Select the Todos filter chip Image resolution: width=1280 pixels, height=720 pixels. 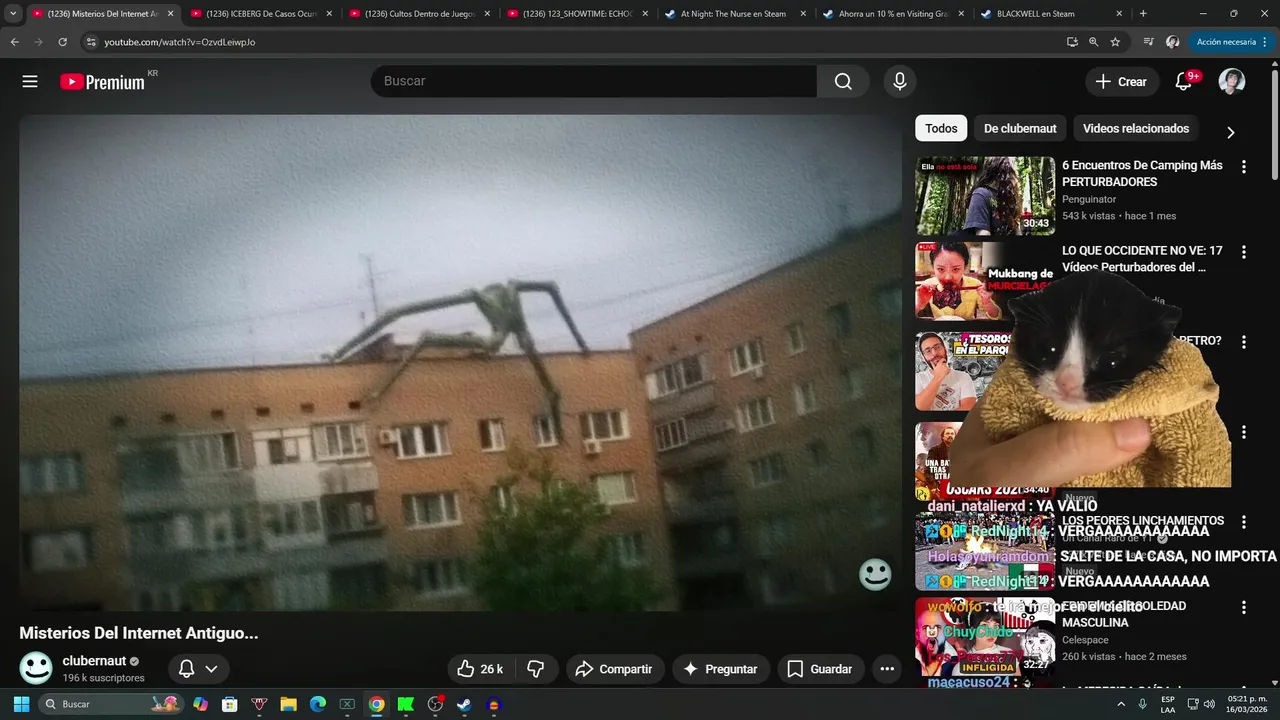941,128
